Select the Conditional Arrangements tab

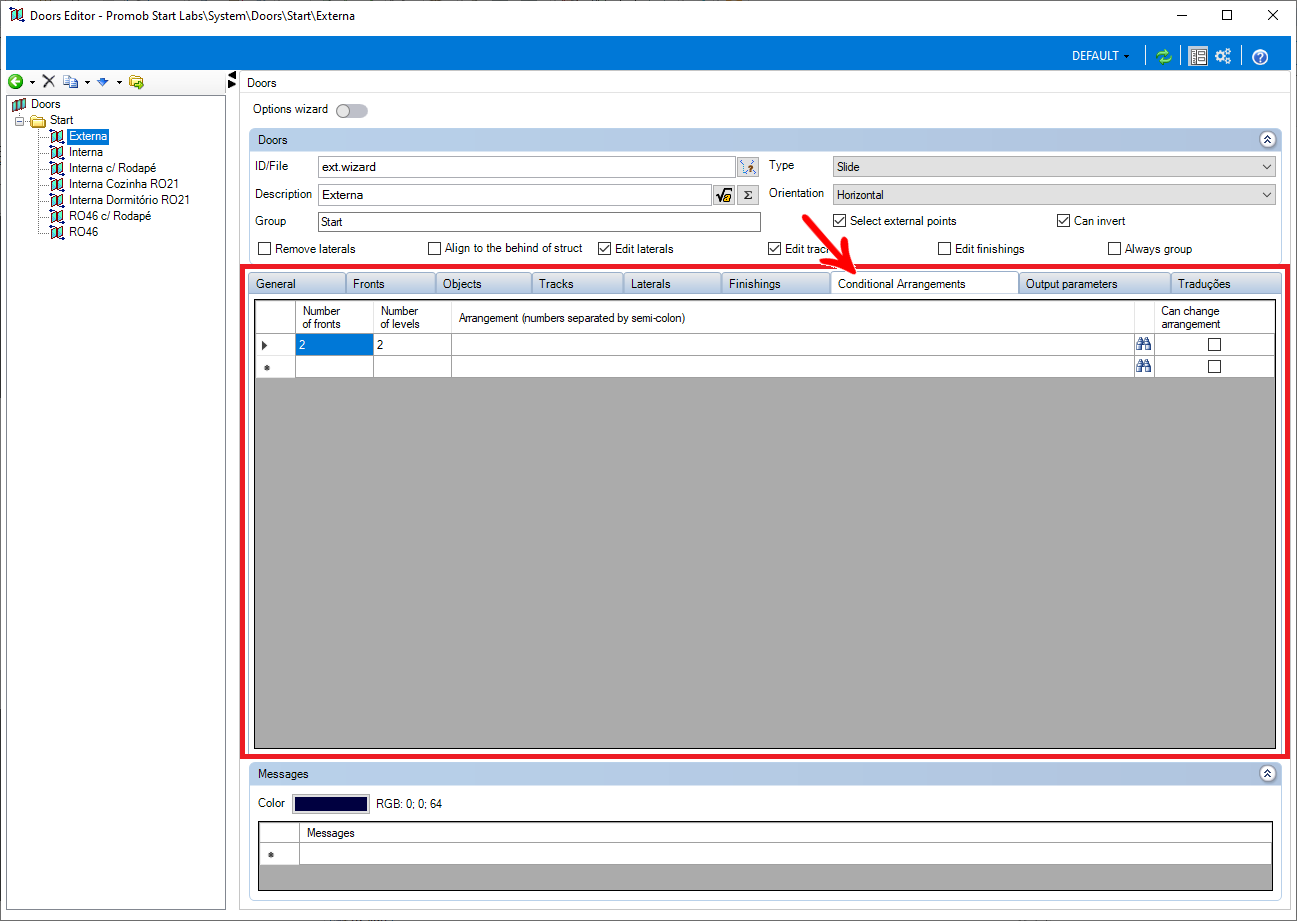(924, 283)
